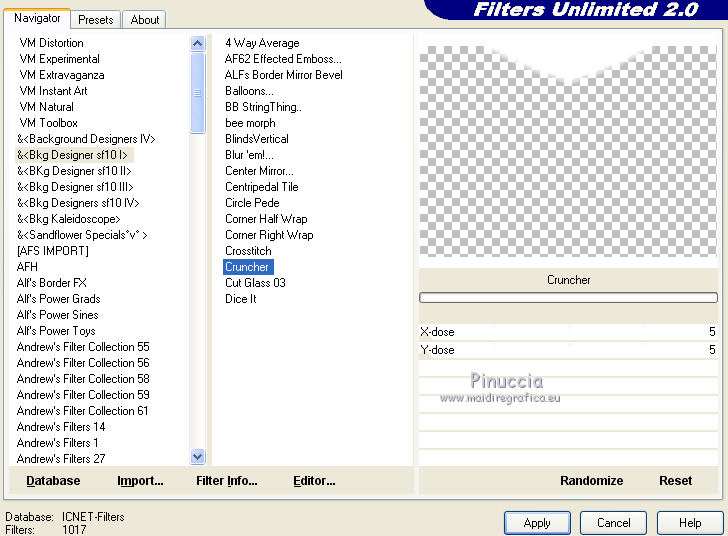Choose the Crosstitch filter
This screenshot has width=728, height=536.
248,251
